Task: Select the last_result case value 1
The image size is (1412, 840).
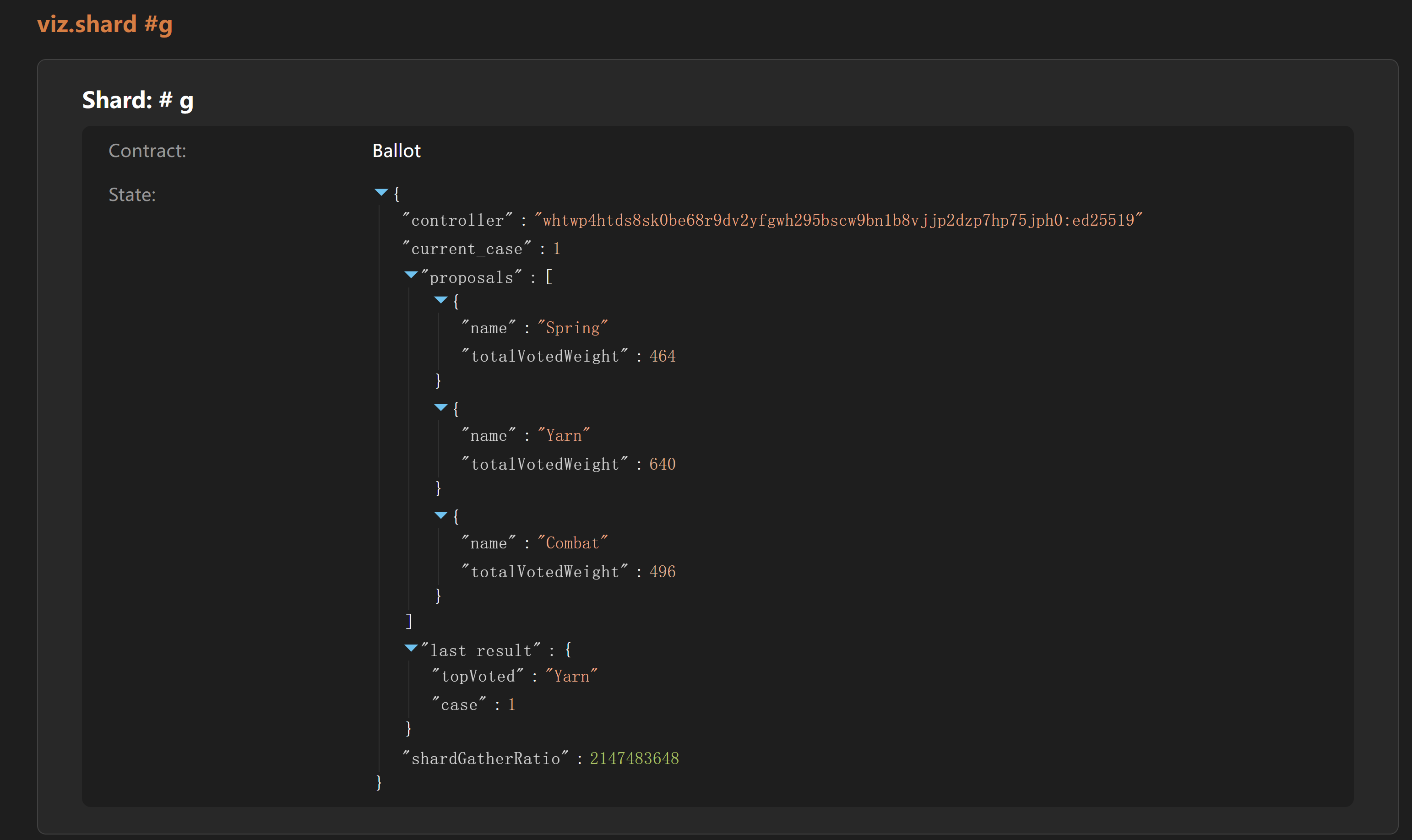Action: [512, 705]
